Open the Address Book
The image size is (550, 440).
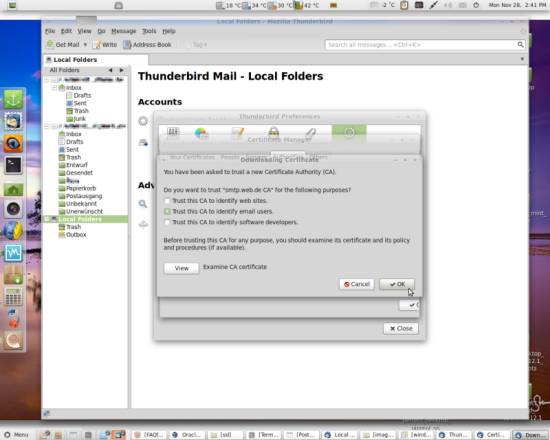click(147, 45)
